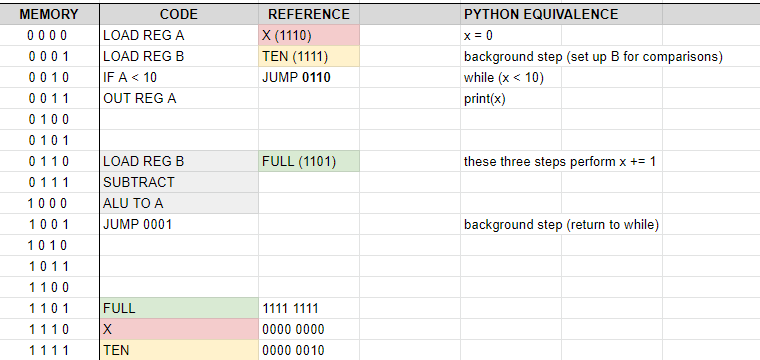Select the REFERENCE column header cell

pos(309,15)
